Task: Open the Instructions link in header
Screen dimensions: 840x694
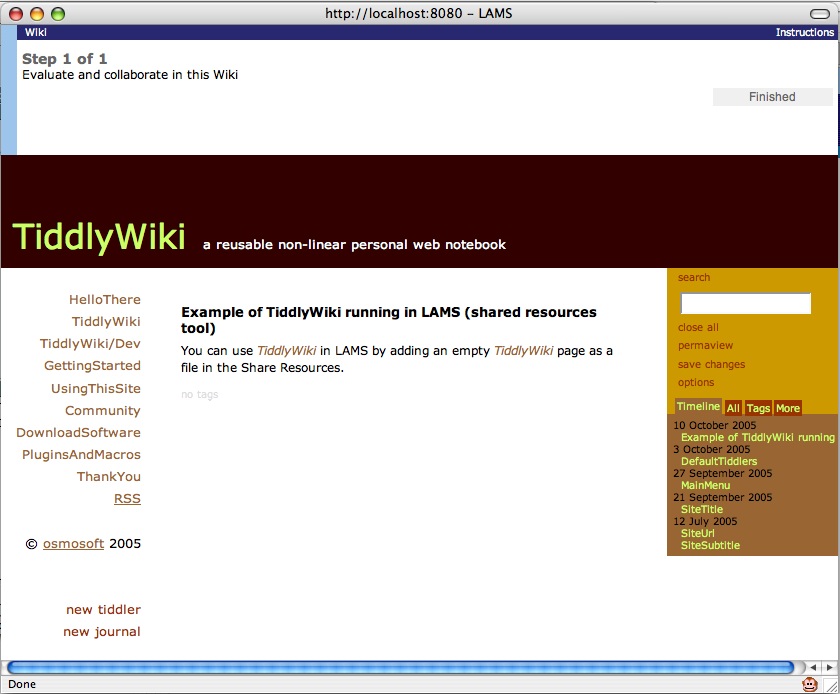Action: [x=804, y=33]
